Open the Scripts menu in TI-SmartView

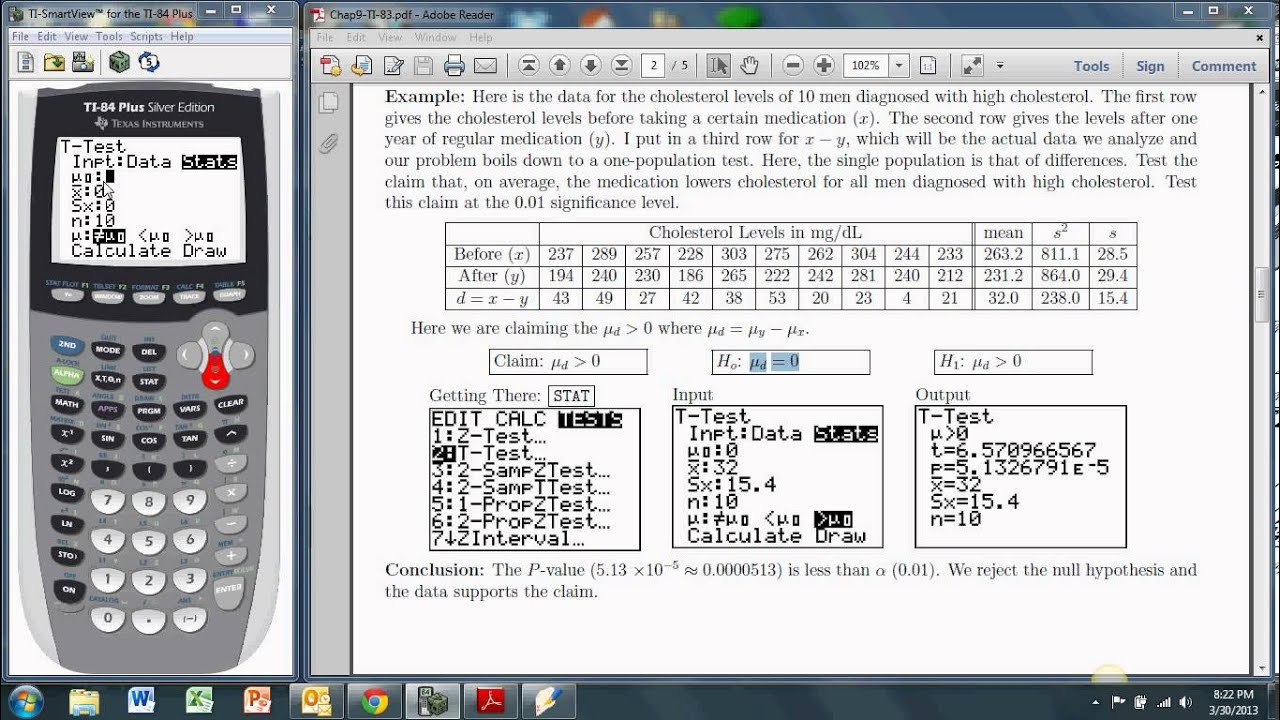click(146, 36)
